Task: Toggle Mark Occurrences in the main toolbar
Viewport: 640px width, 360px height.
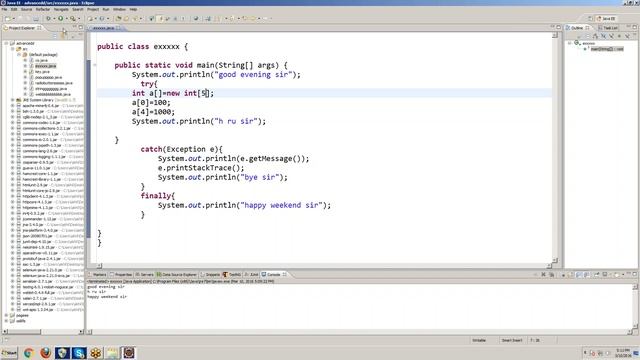Action: (x=160, y=18)
